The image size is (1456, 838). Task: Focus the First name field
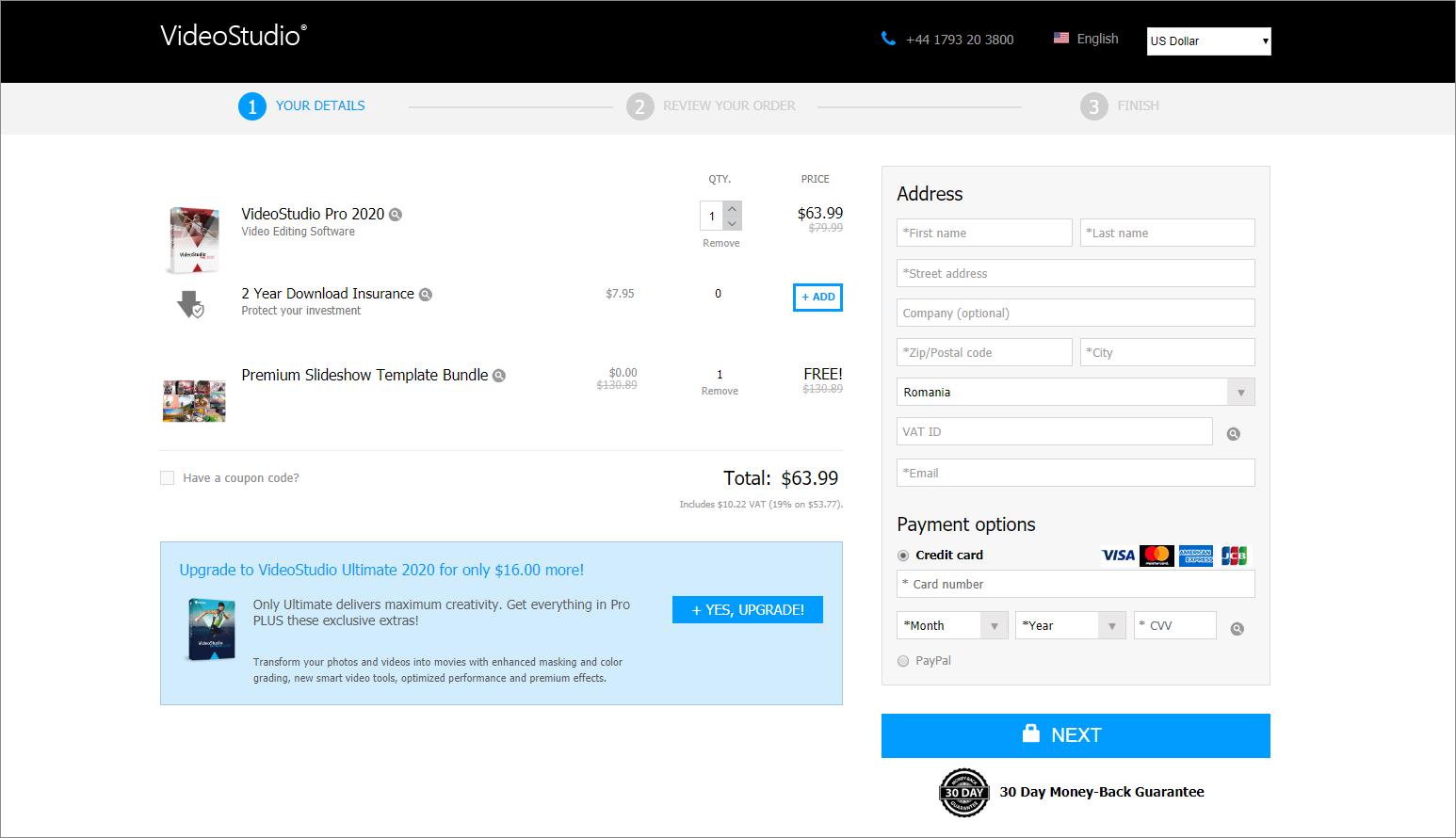point(984,233)
